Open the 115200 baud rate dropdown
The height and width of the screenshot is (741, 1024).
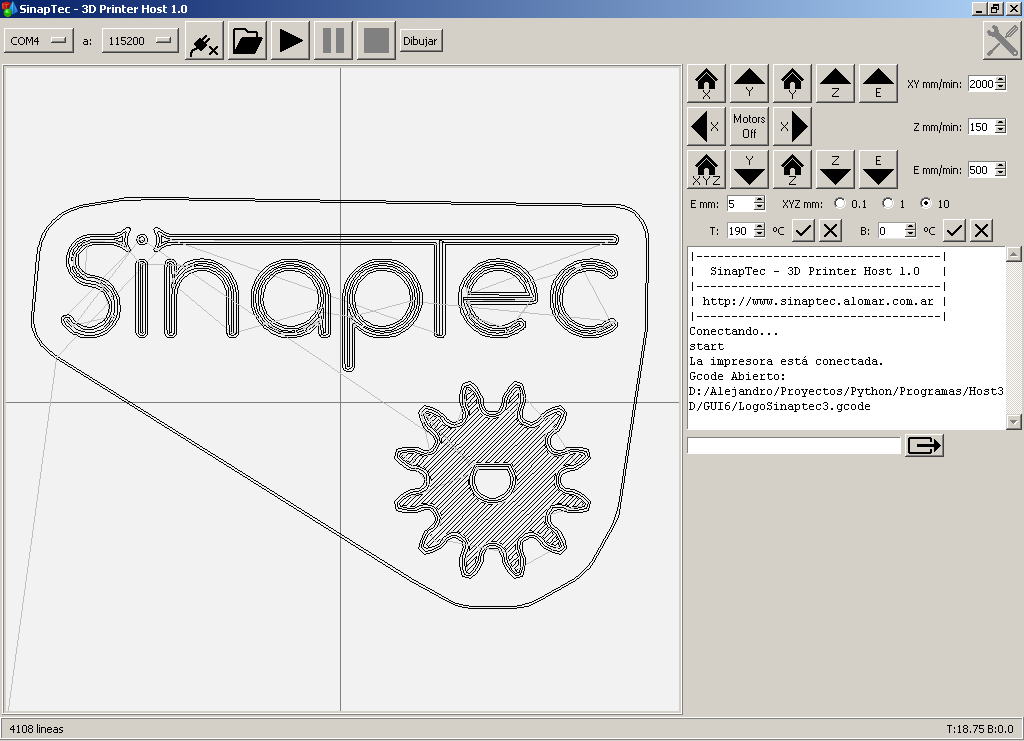(x=140, y=41)
